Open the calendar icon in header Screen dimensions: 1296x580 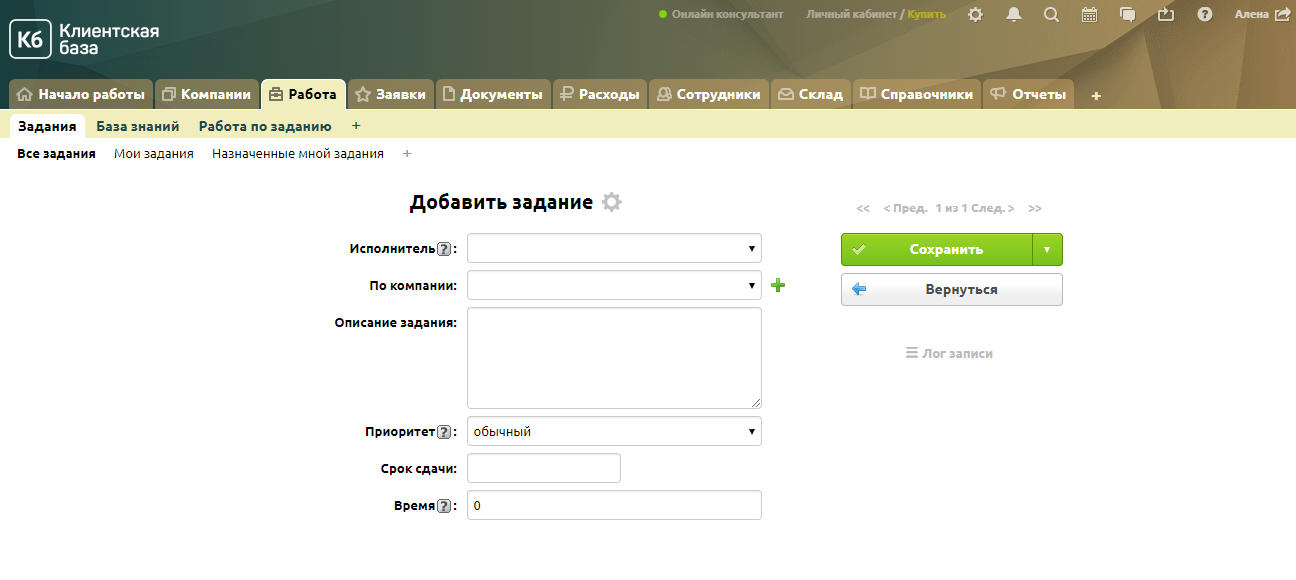1090,14
